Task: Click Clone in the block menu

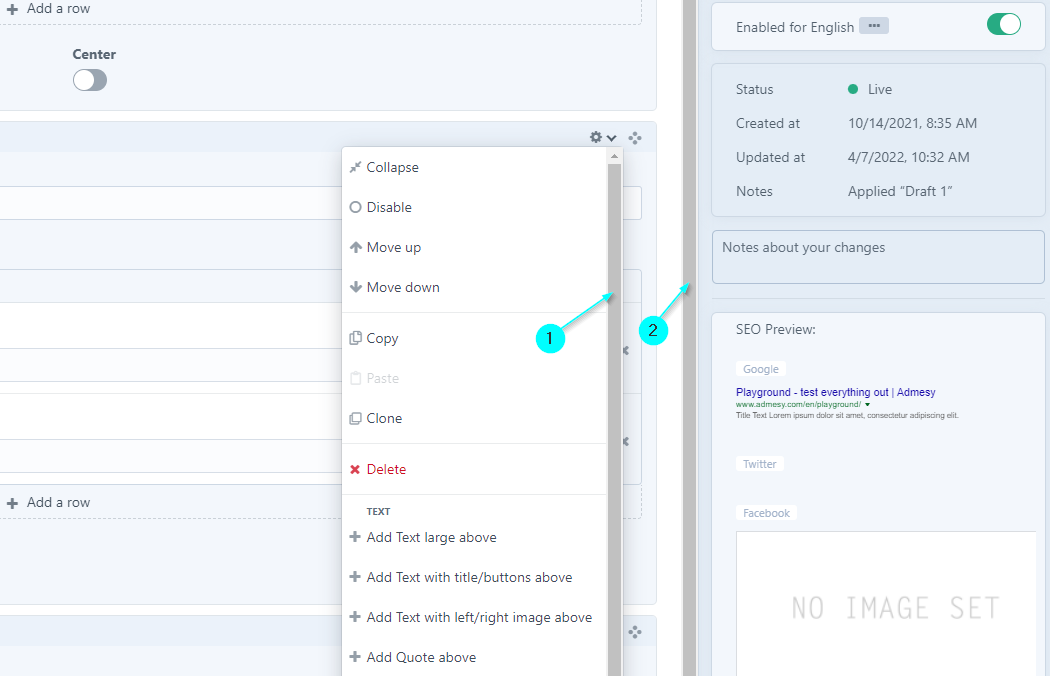Action: click(x=474, y=418)
